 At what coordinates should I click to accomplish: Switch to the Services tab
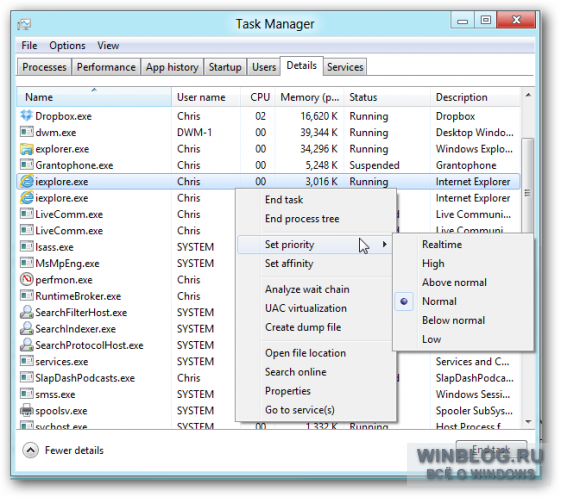click(x=345, y=67)
